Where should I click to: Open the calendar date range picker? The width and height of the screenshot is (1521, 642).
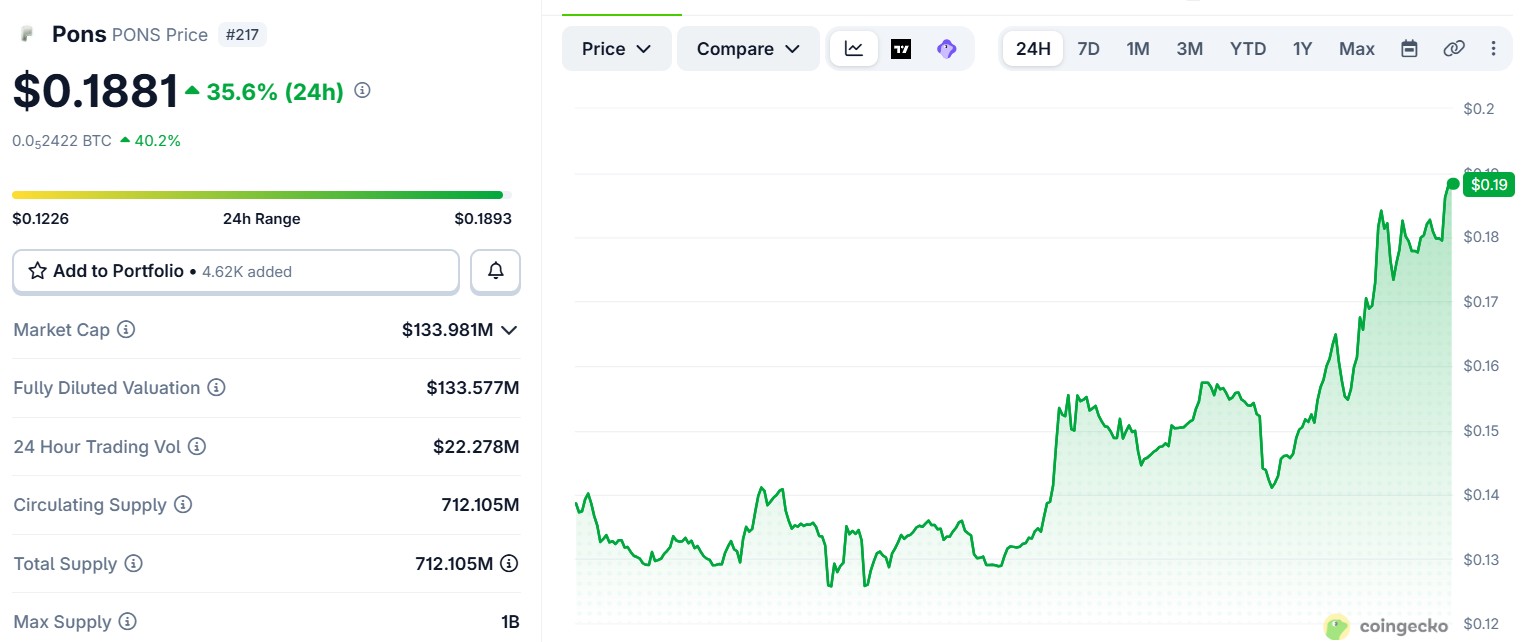(1409, 48)
